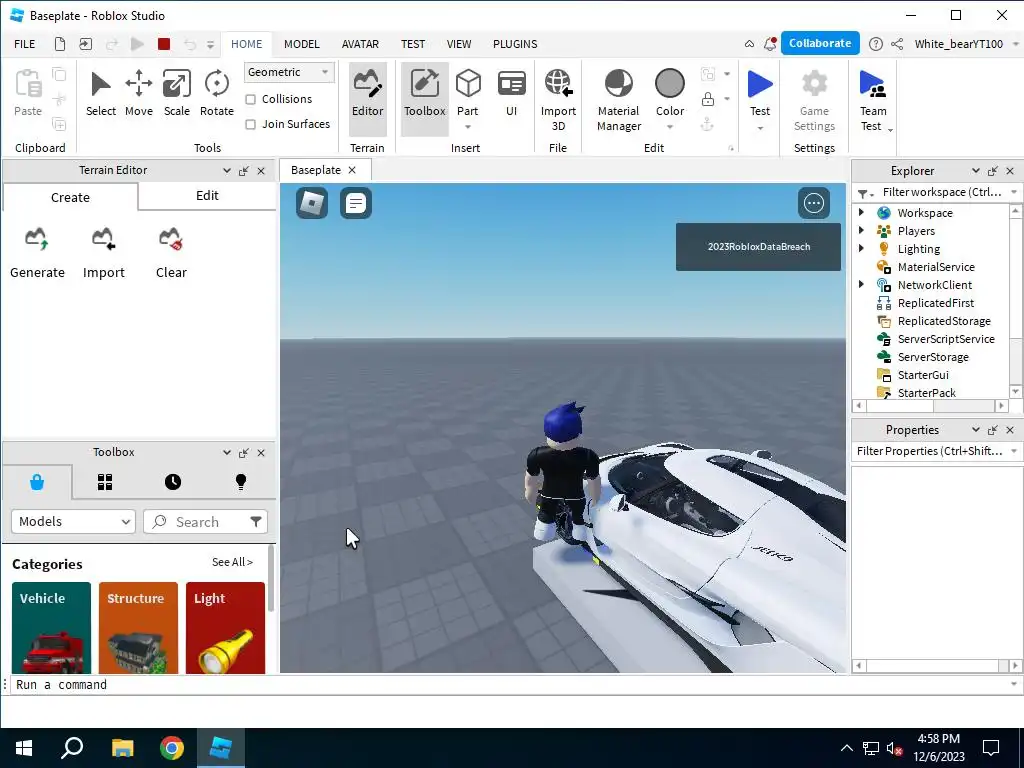The image size is (1024, 768).
Task: Click the Toolbox search field
Action: pyautogui.click(x=198, y=521)
